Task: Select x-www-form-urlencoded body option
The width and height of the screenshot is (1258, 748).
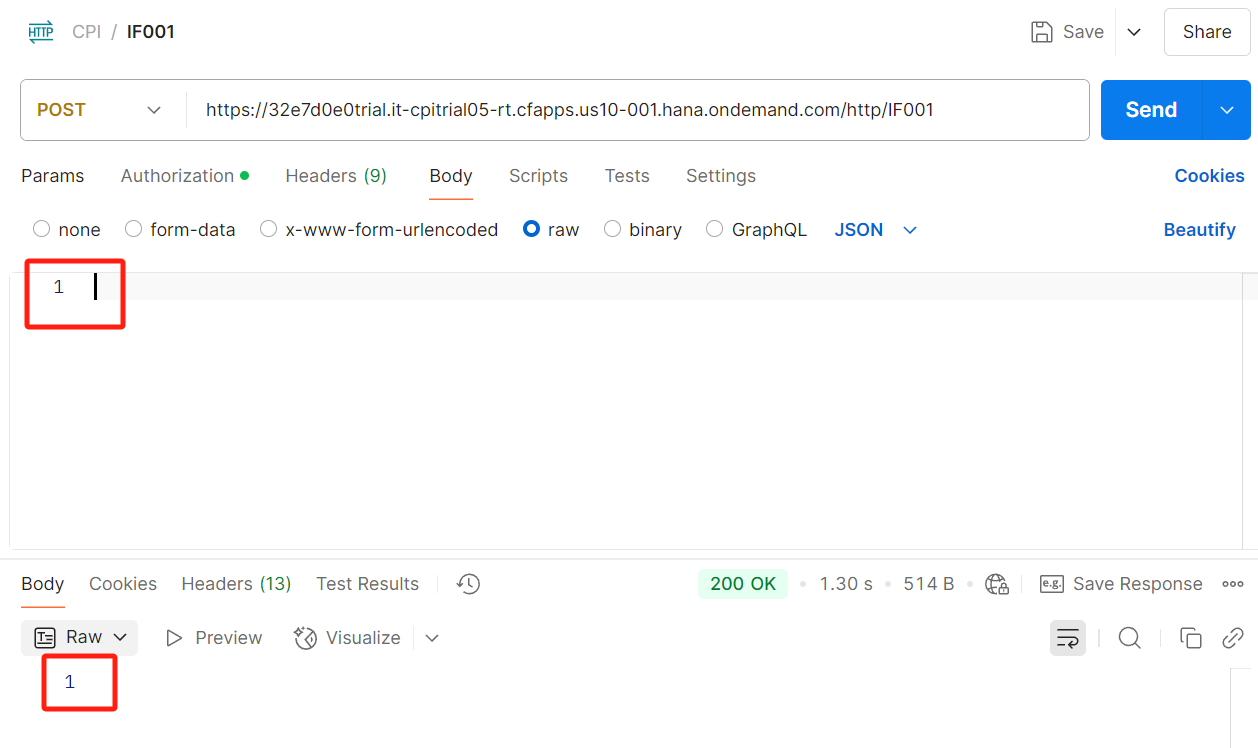Action: click(x=268, y=229)
